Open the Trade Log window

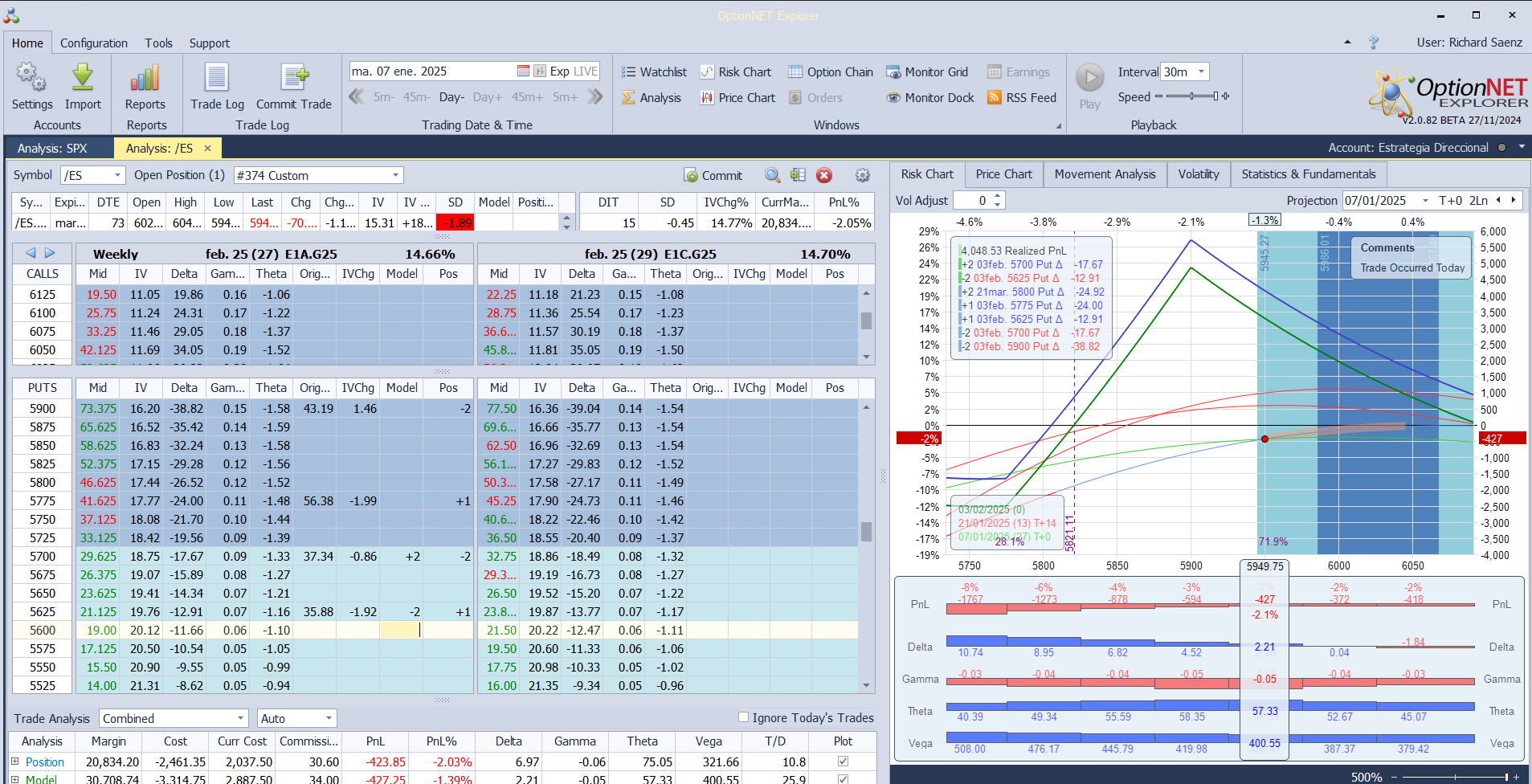(217, 87)
